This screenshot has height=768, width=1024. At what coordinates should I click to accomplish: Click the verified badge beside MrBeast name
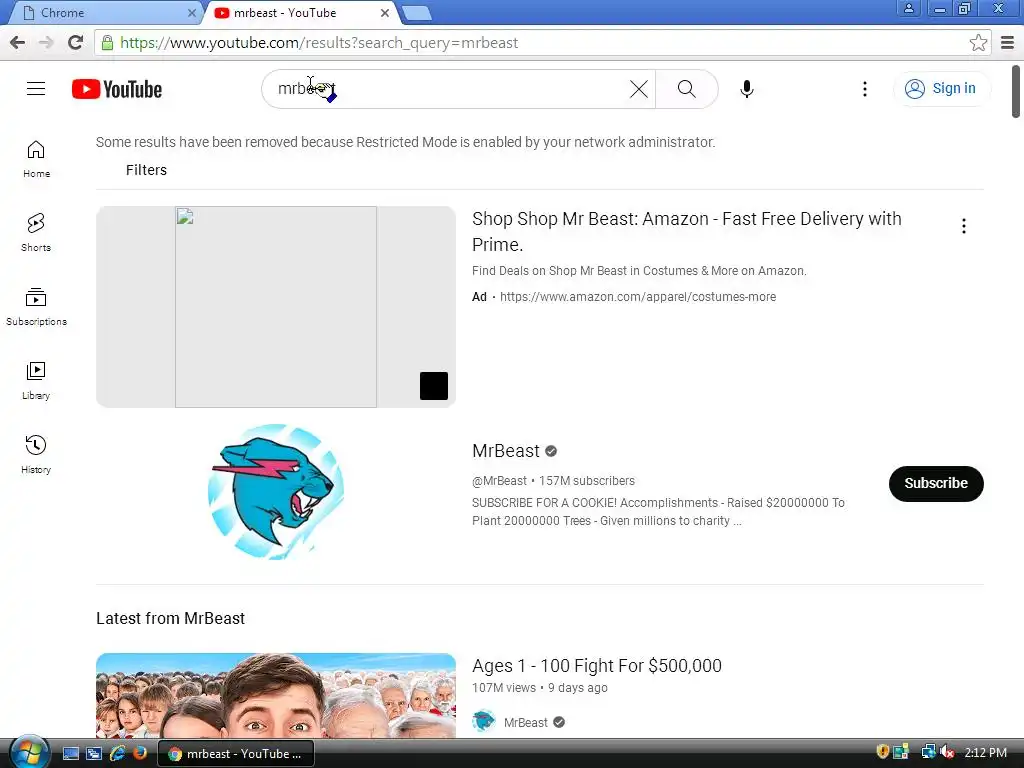[551, 451]
